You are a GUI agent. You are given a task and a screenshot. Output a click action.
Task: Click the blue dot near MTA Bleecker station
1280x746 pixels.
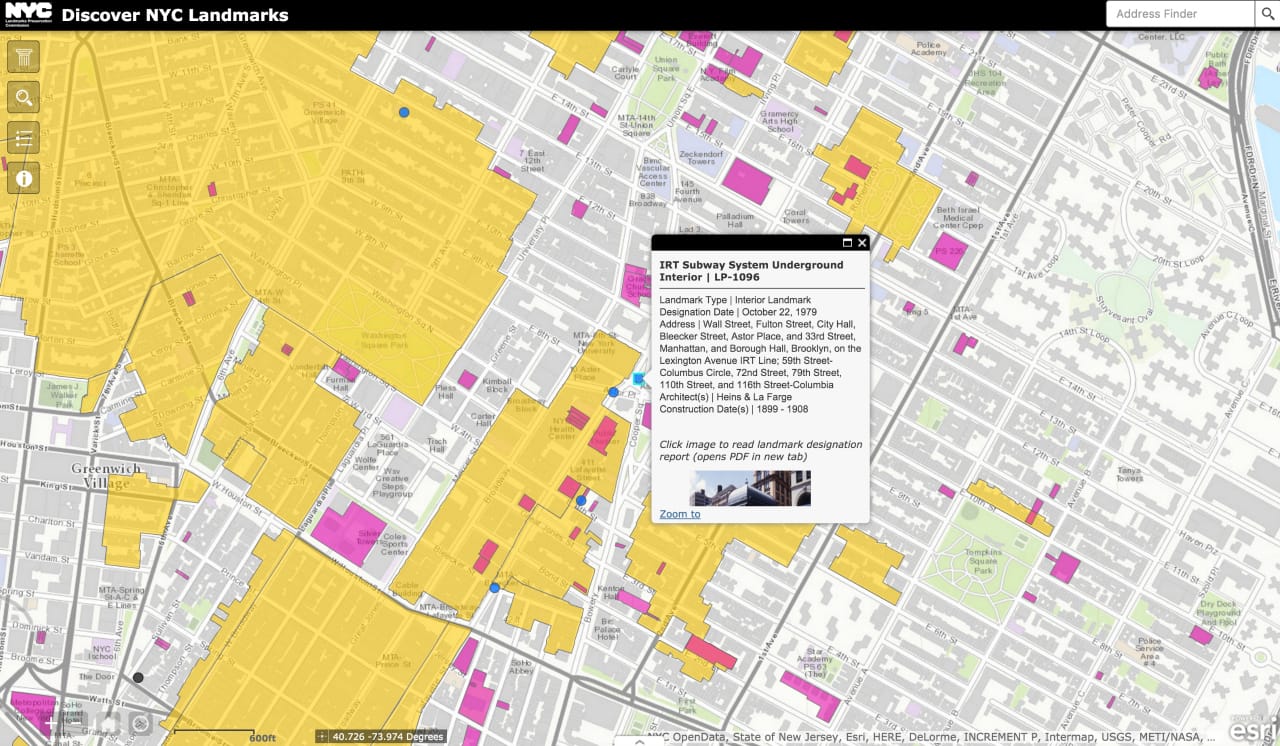[494, 588]
